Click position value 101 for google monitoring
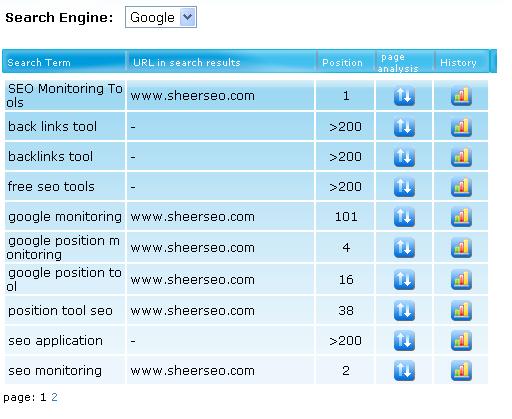Screen dimensions: 512x419 (346, 217)
